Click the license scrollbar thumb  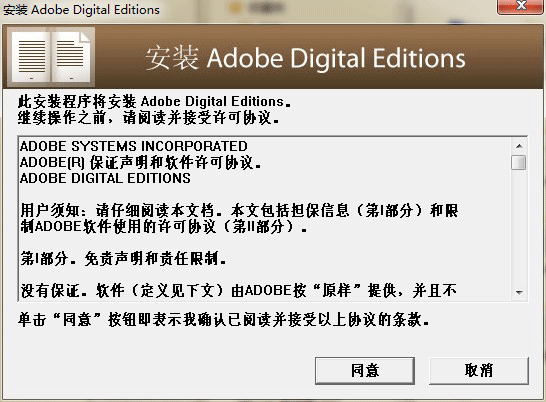(518, 163)
